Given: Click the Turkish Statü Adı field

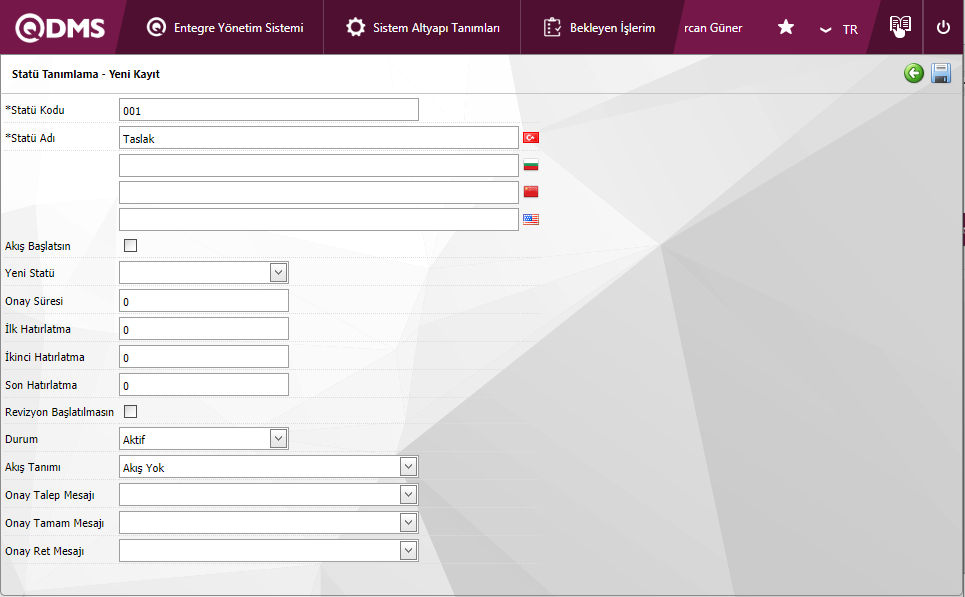Looking at the screenshot, I should point(319,138).
